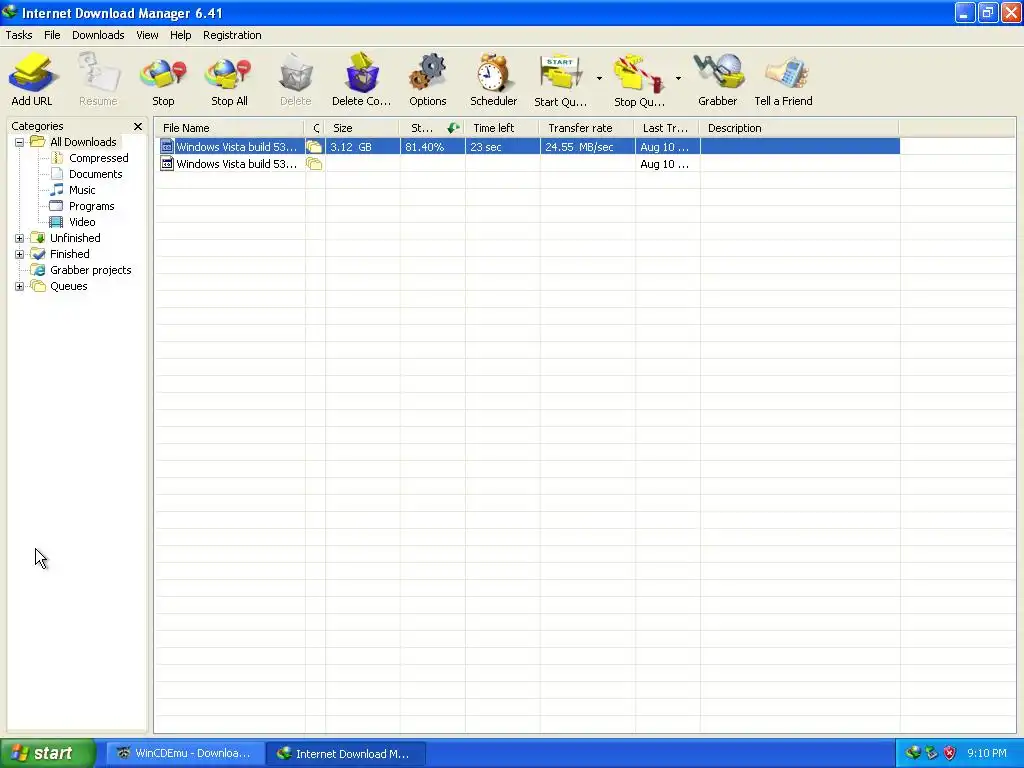Click Internet Download Manager taskbar button
Image resolution: width=1024 pixels, height=768 pixels.
pyautogui.click(x=345, y=754)
